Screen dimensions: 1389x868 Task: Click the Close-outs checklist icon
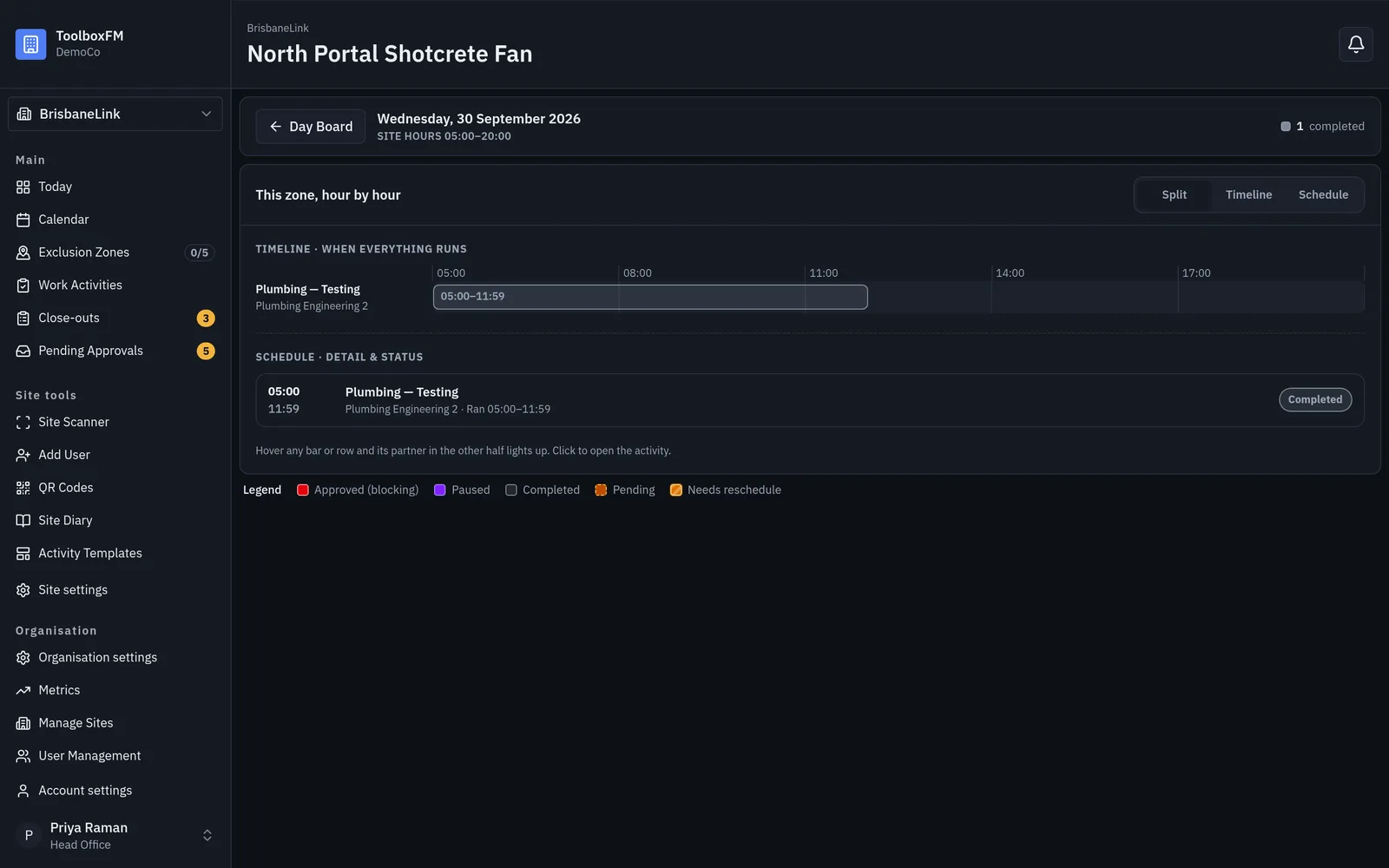pos(23,319)
